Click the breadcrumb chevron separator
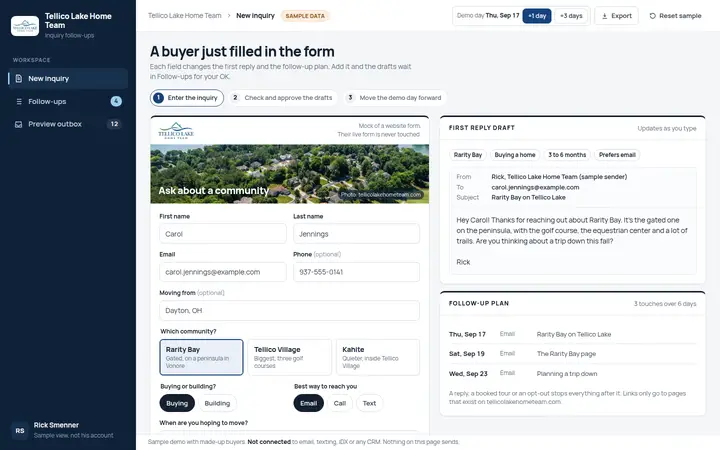 click(x=229, y=16)
